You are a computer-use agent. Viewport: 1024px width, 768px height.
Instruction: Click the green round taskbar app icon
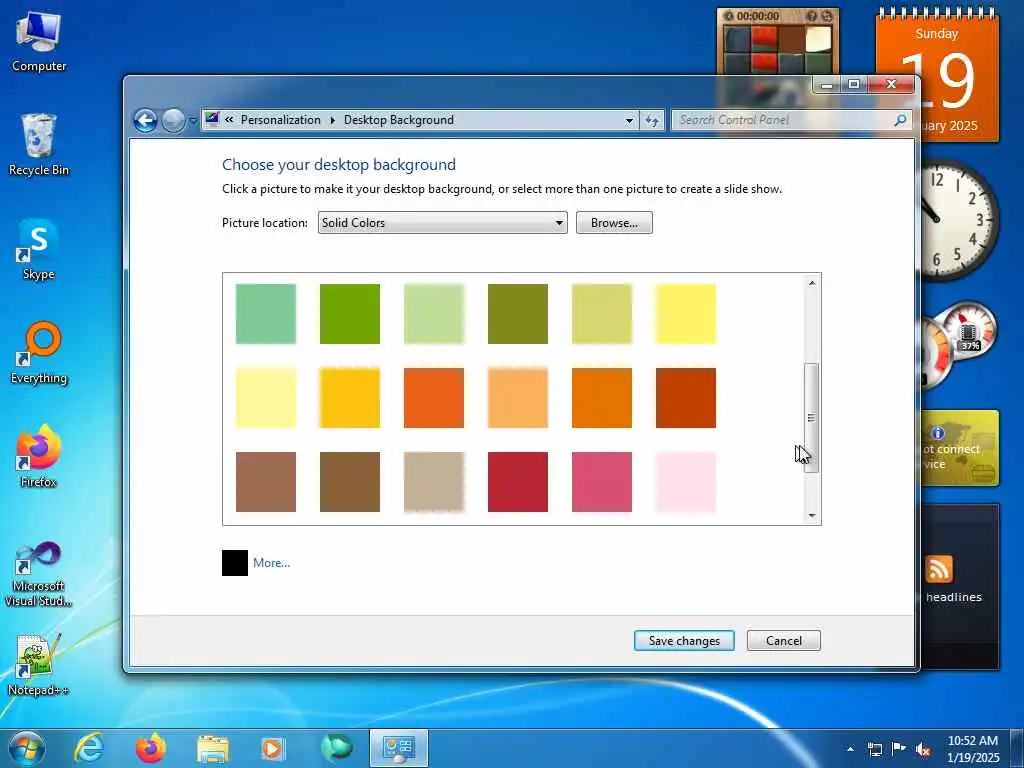pyautogui.click(x=336, y=748)
